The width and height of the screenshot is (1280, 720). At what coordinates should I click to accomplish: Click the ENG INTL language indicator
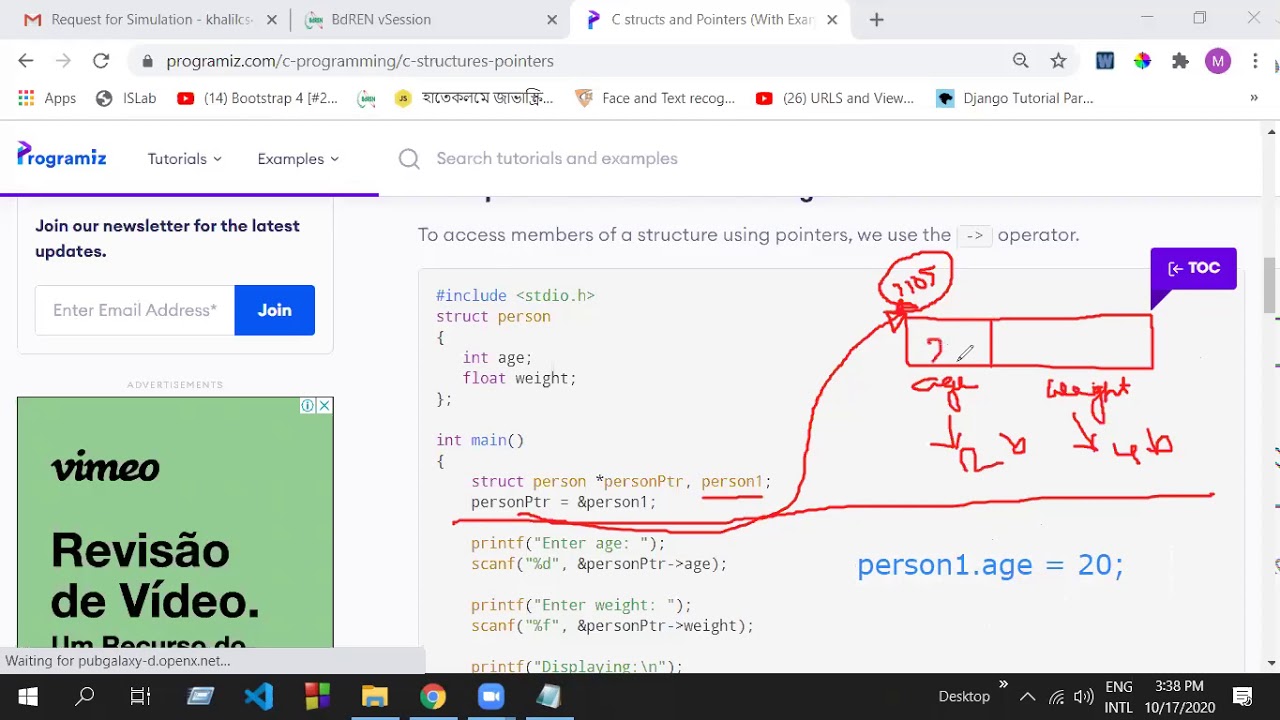[x=1119, y=697]
